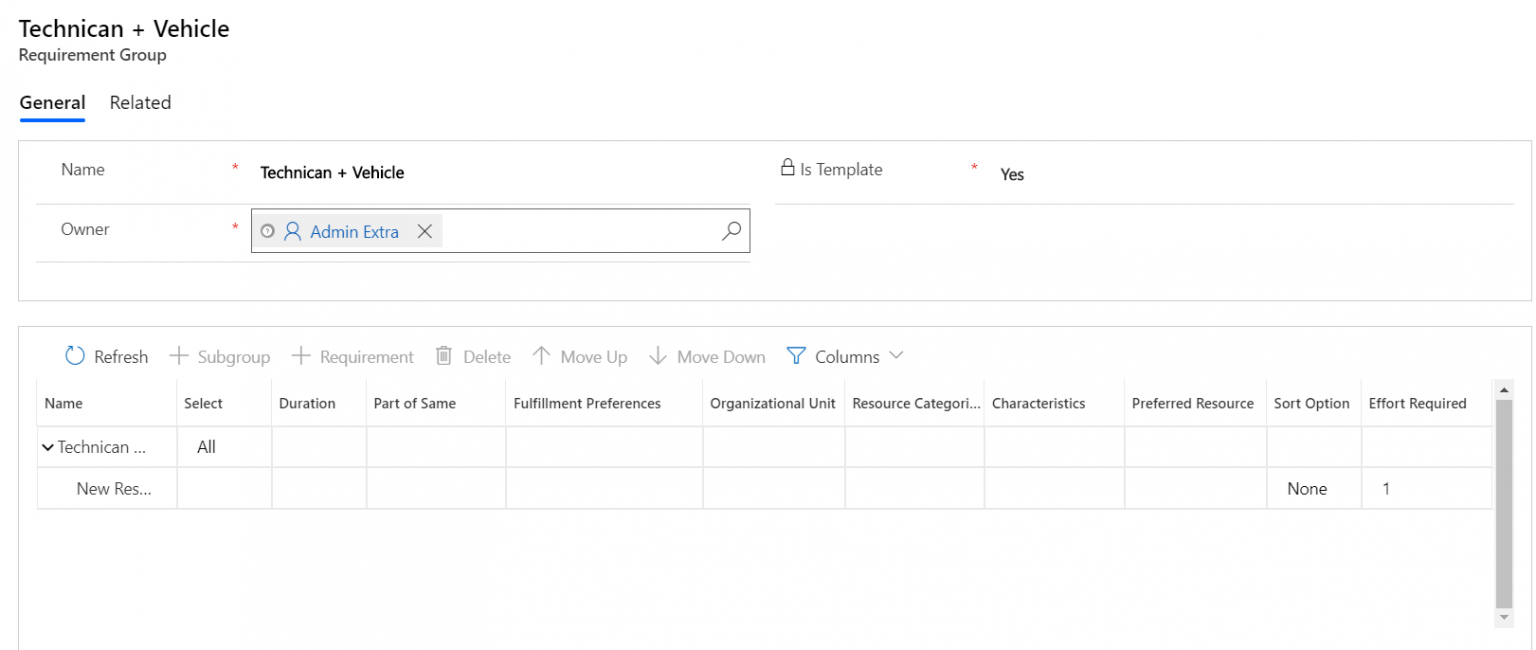1536x650 pixels.
Task: Click inside the Owner lookup field
Action: tap(500, 231)
